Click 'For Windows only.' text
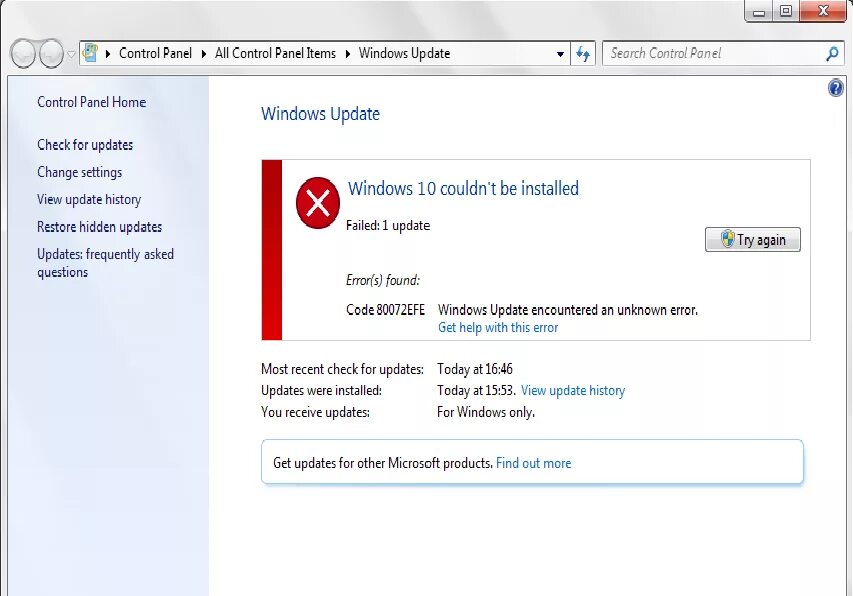Viewport: 853px width, 596px height. tap(486, 412)
